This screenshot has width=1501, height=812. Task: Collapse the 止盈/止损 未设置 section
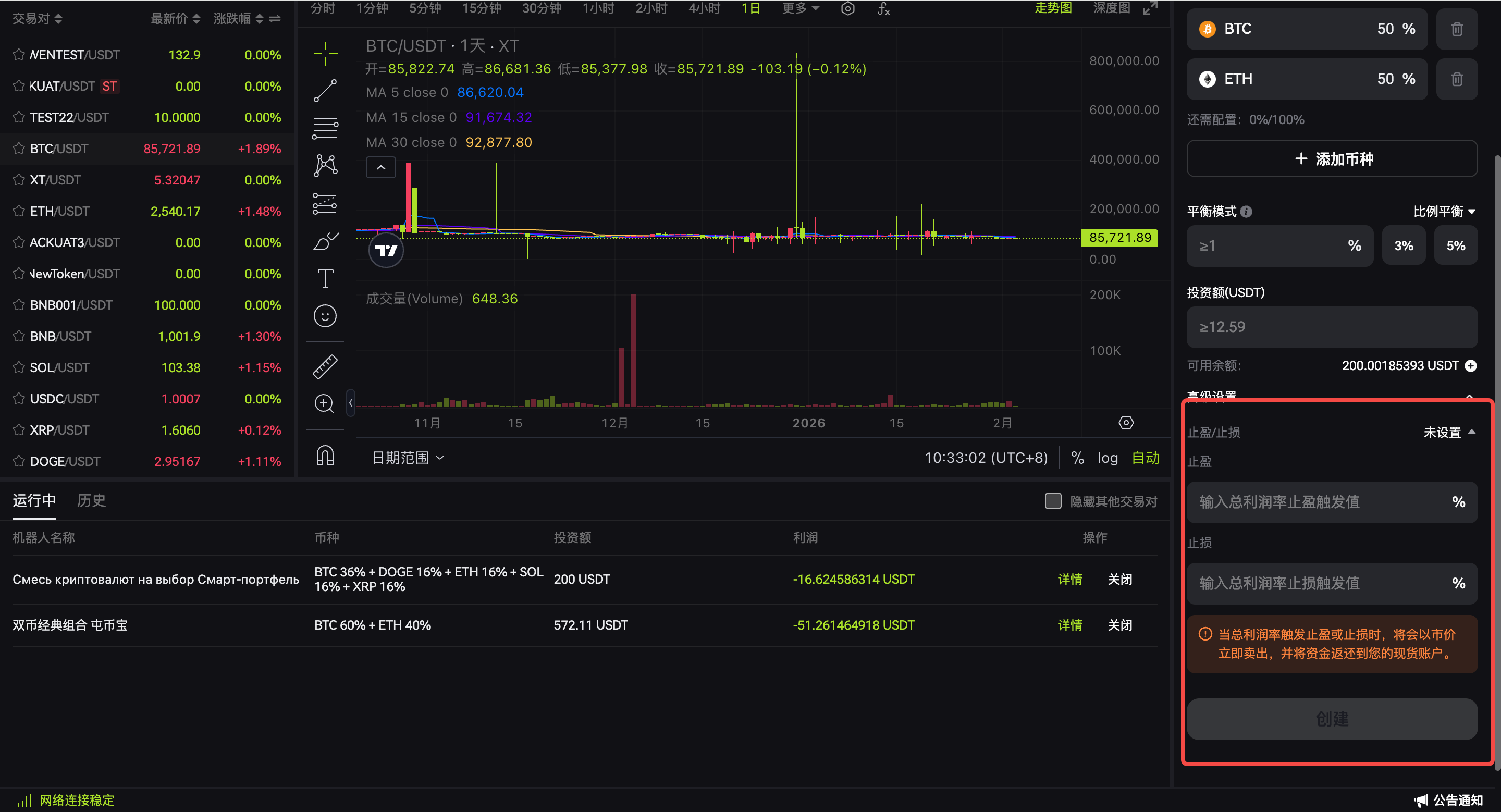tap(1450, 432)
